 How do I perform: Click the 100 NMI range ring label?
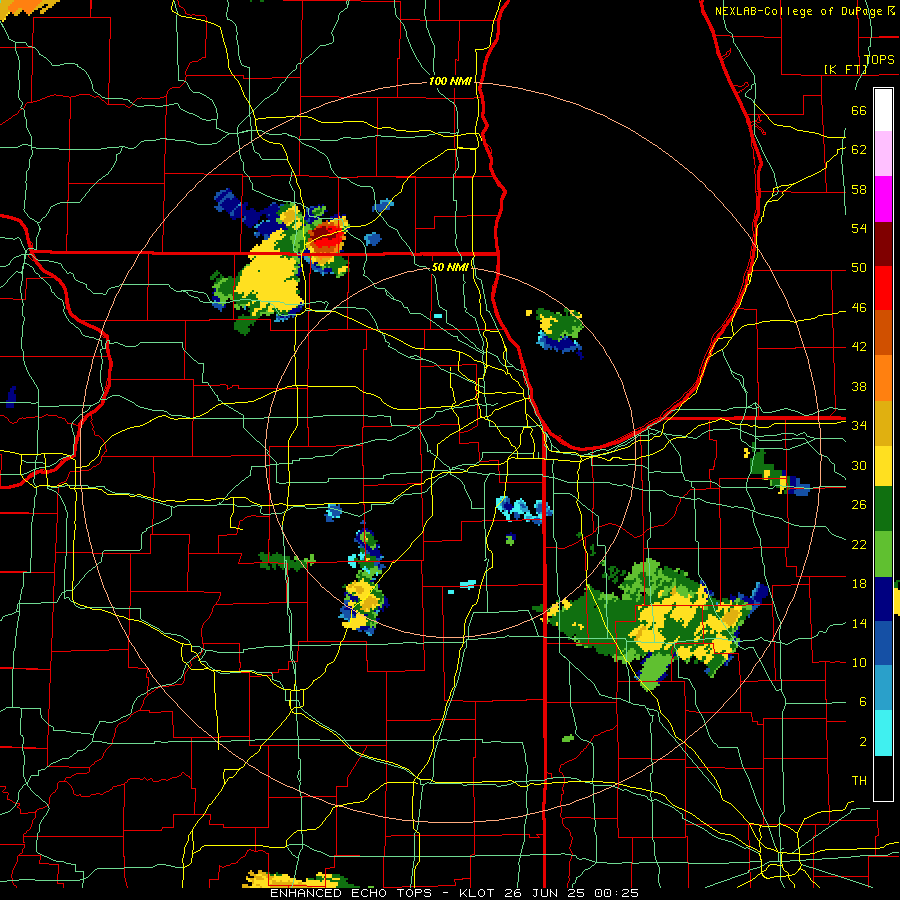[450, 82]
